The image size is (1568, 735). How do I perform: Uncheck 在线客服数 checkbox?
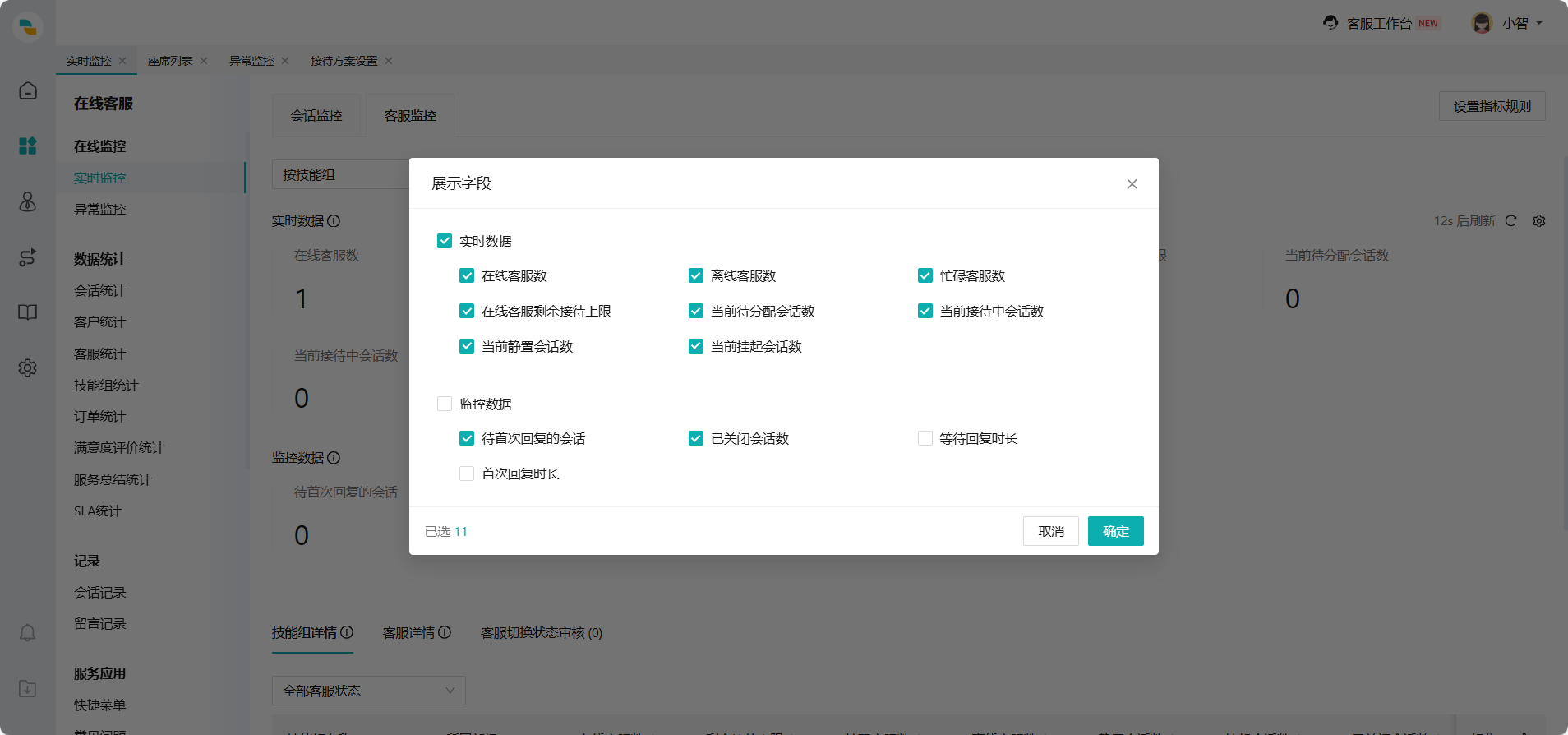467,275
